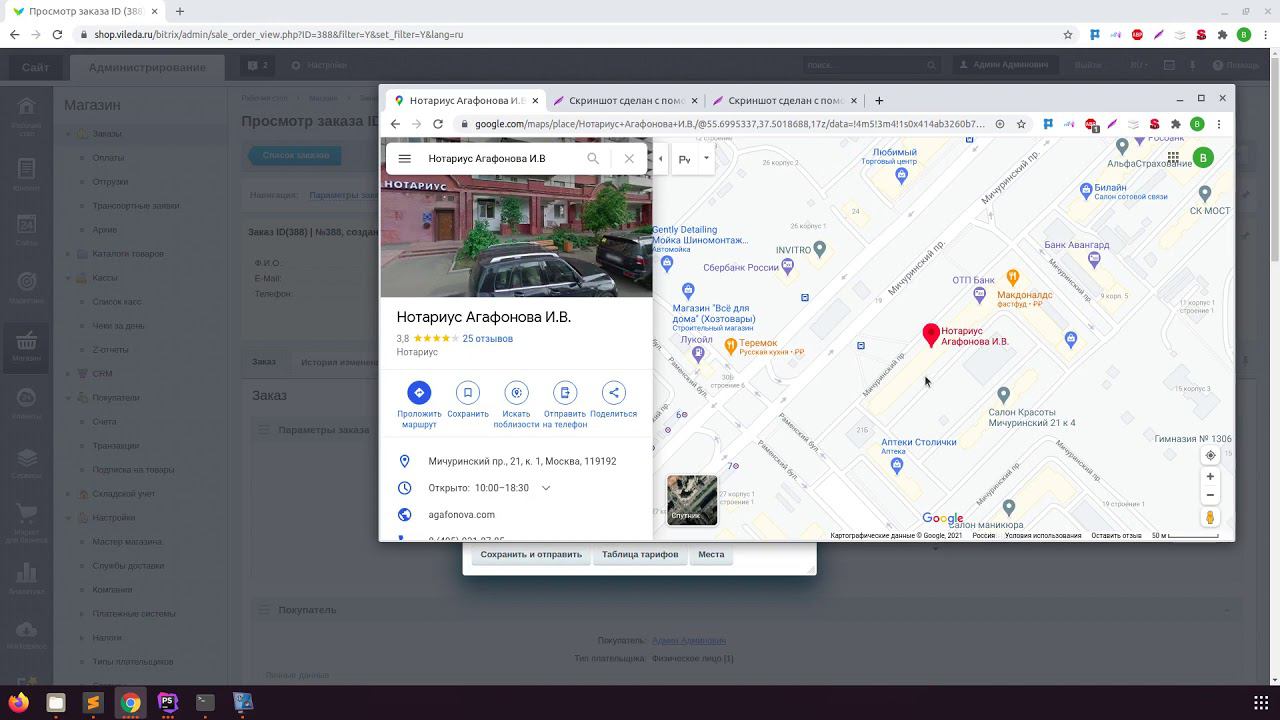Click the Сбербанк России map marker
This screenshot has height=720, width=1280.
(x=788, y=265)
